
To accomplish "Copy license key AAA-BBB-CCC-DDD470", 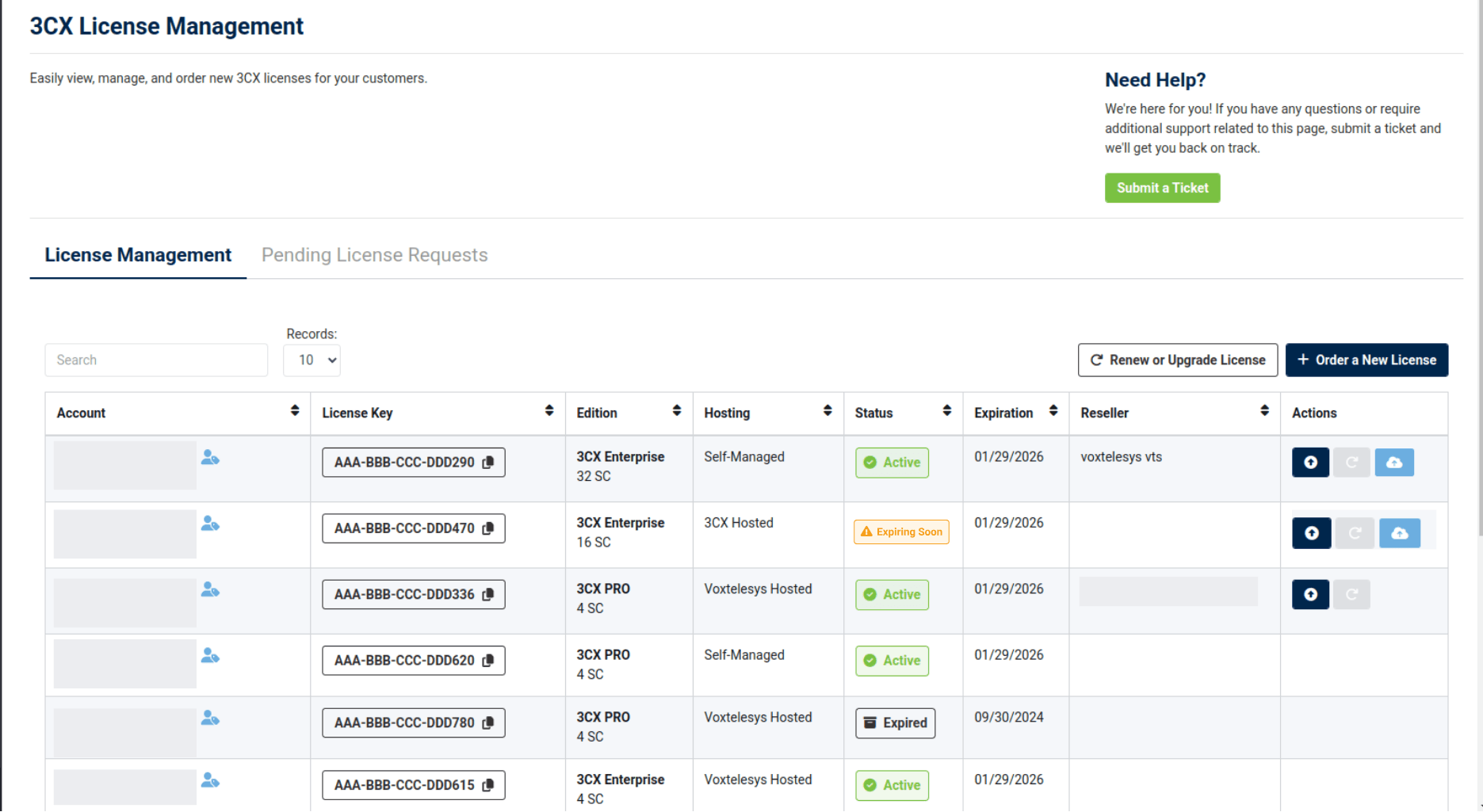I will pyautogui.click(x=488, y=528).
